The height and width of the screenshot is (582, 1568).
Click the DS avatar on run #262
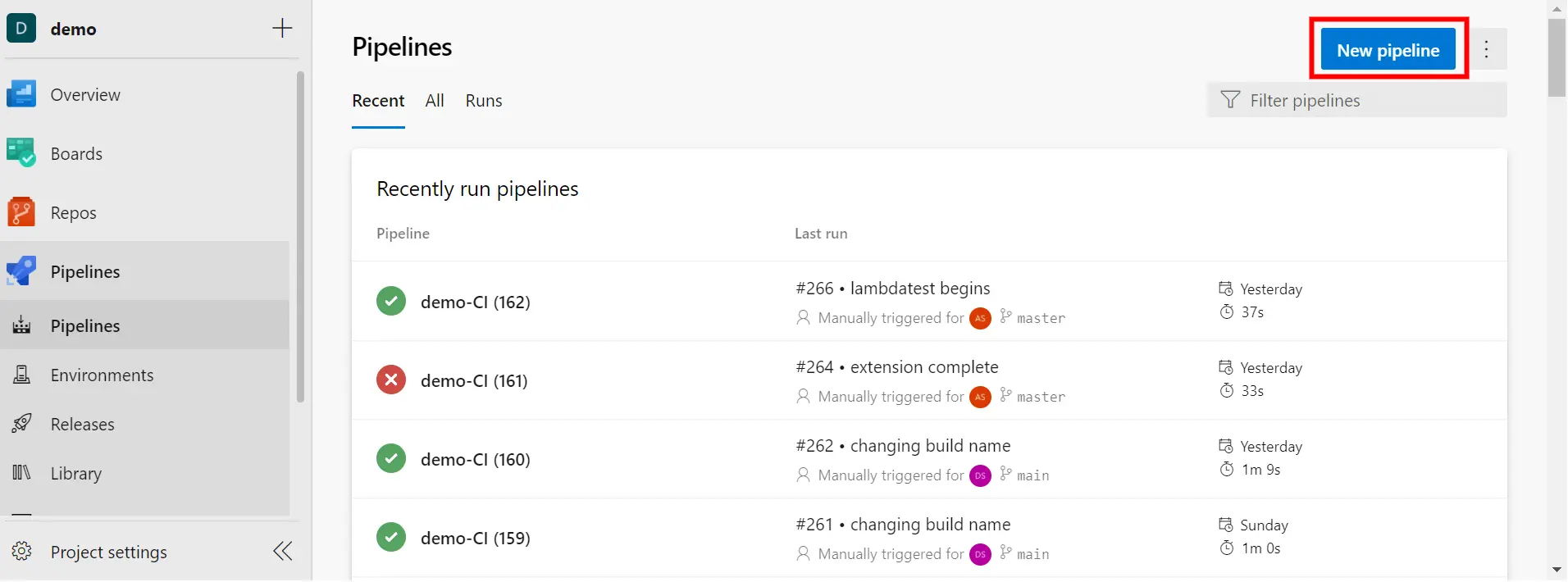coord(979,475)
